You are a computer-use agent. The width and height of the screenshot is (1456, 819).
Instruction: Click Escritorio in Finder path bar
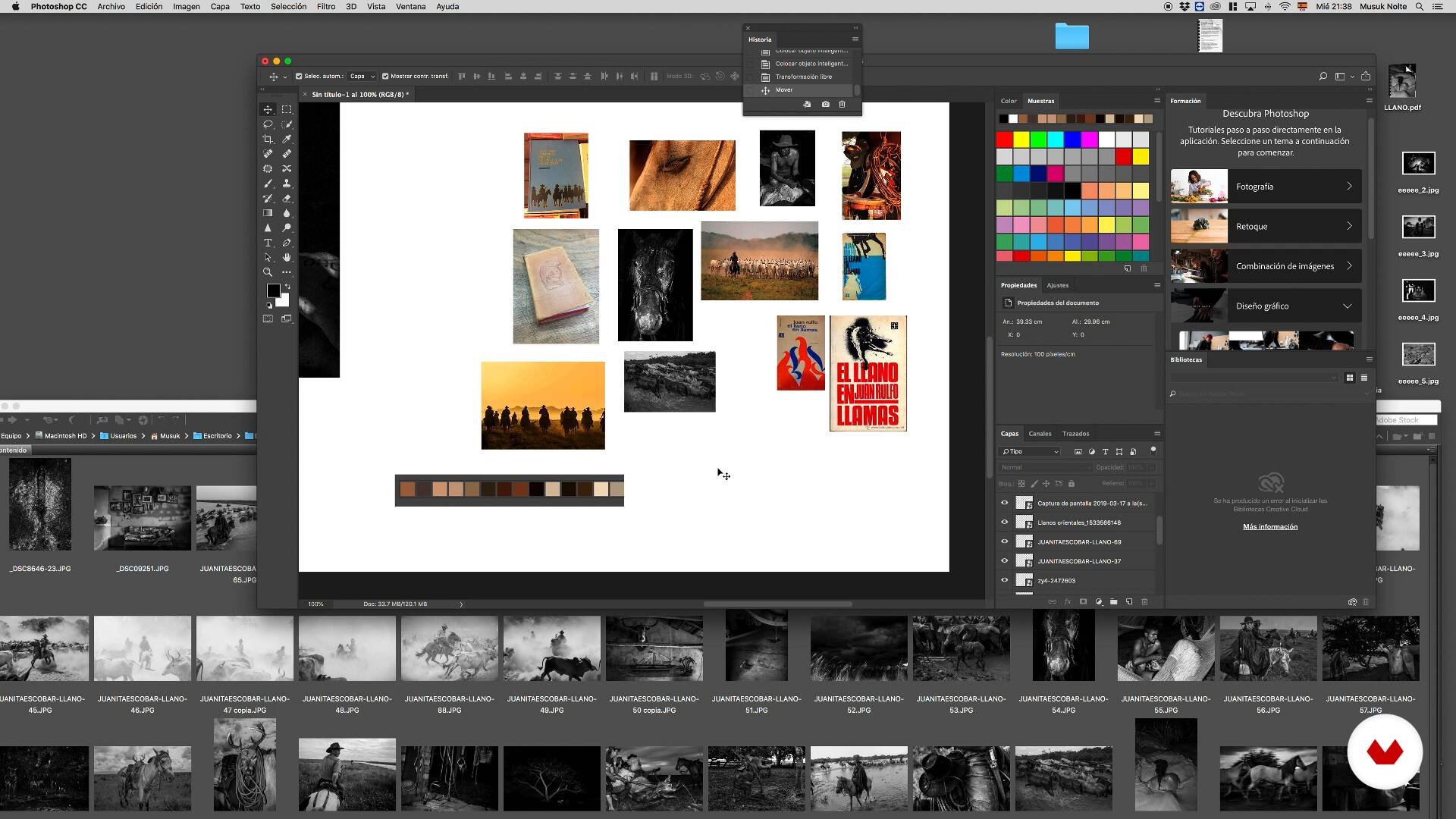click(x=217, y=436)
